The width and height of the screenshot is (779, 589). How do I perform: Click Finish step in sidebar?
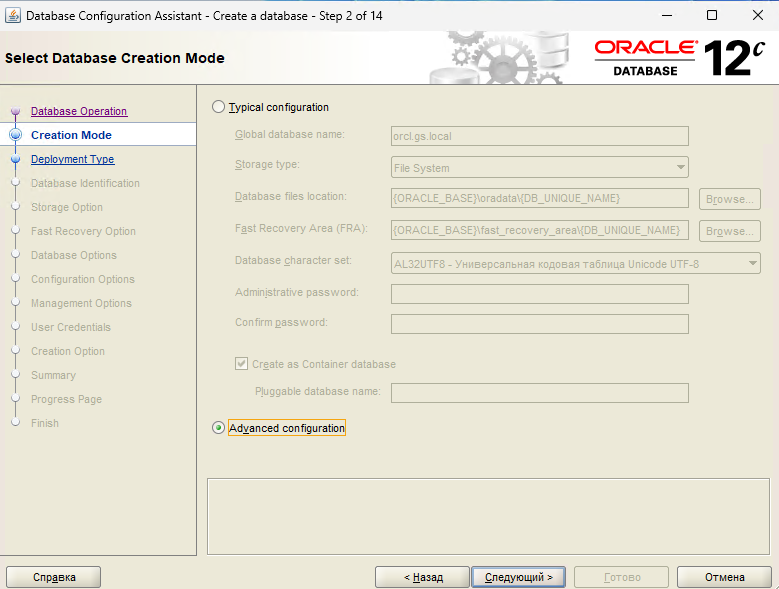click(x=45, y=423)
